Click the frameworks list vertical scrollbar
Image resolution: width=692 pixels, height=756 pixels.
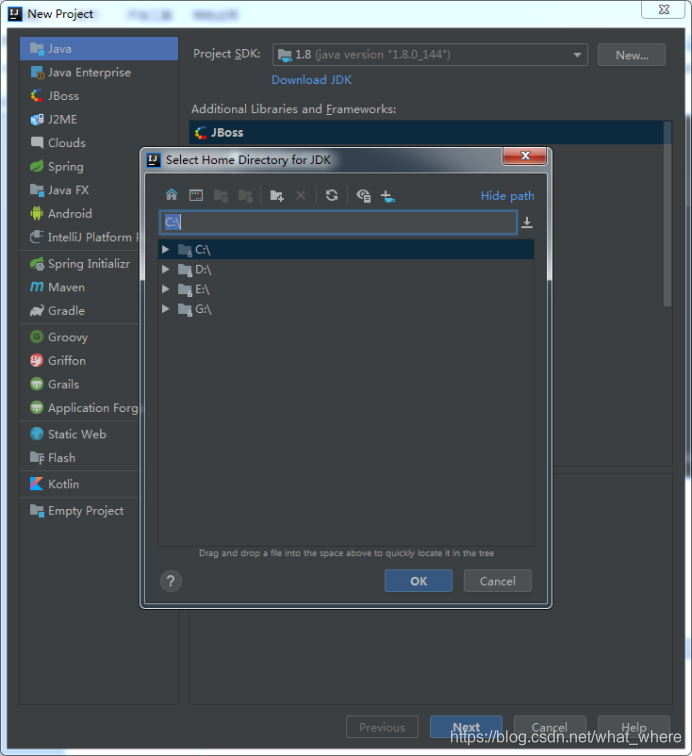[667, 214]
